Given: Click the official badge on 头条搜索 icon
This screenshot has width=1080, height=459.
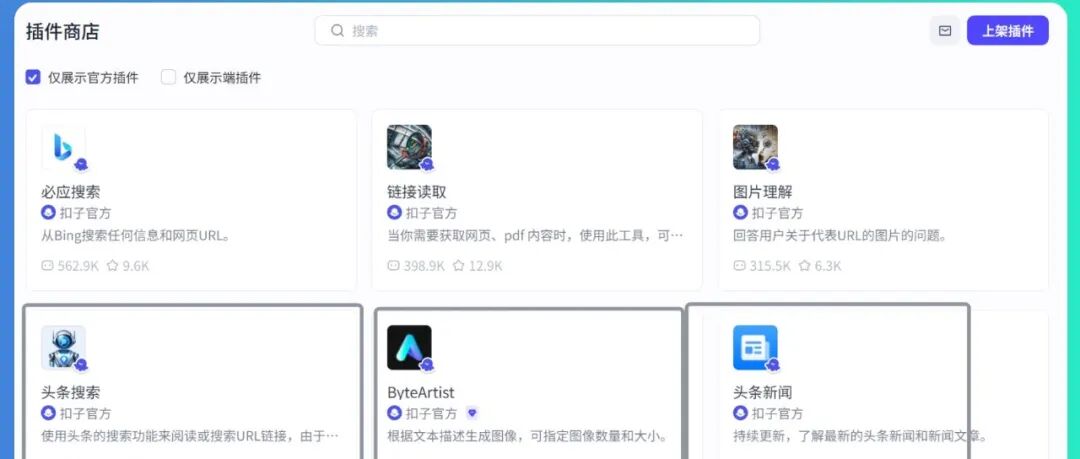Looking at the screenshot, I should [81, 365].
